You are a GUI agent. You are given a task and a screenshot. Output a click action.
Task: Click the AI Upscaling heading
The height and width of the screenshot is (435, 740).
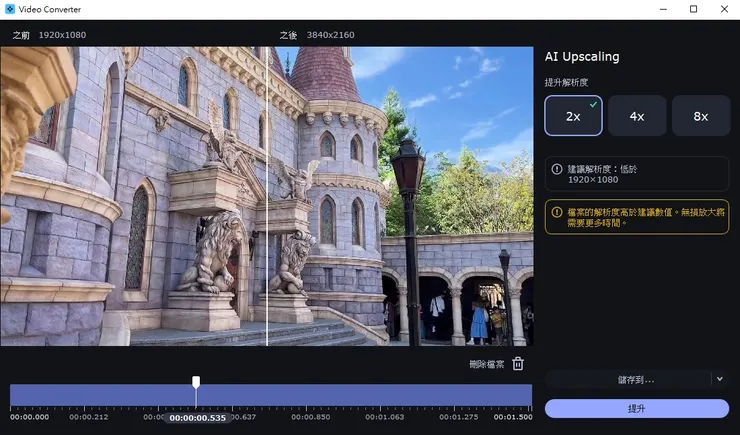582,57
